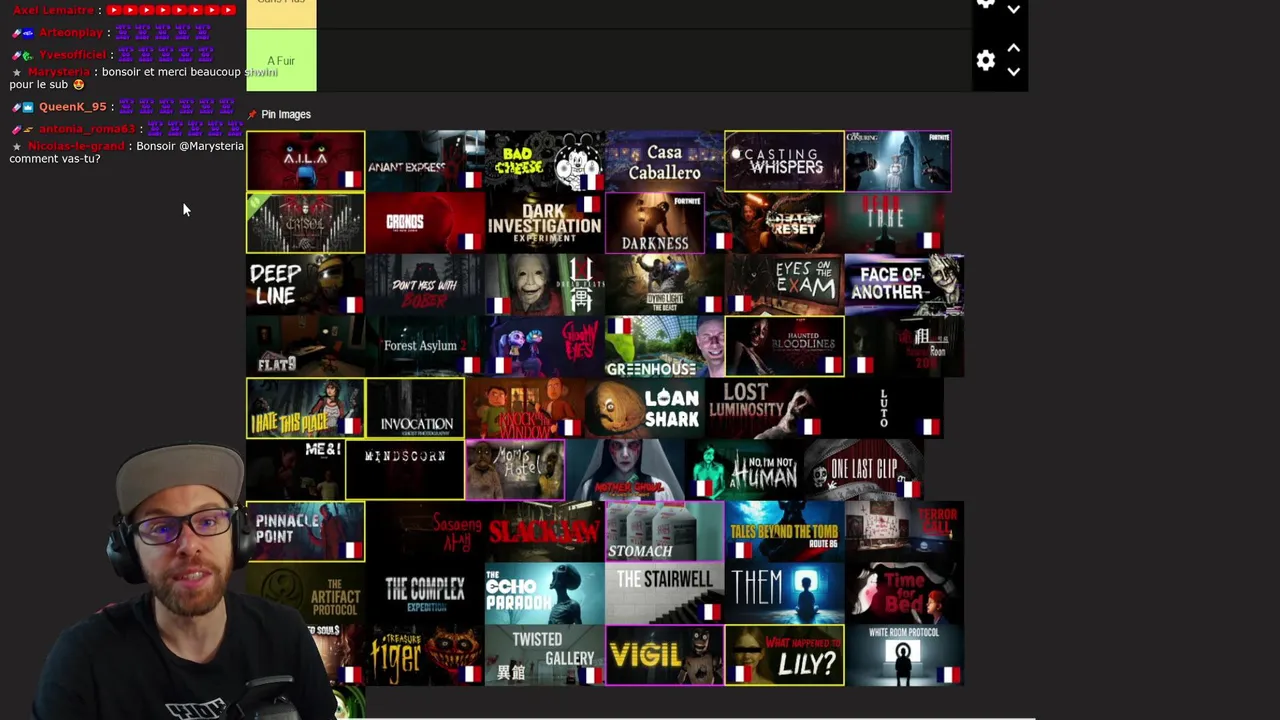Select the Casting Whispers thumbnail

785,160
